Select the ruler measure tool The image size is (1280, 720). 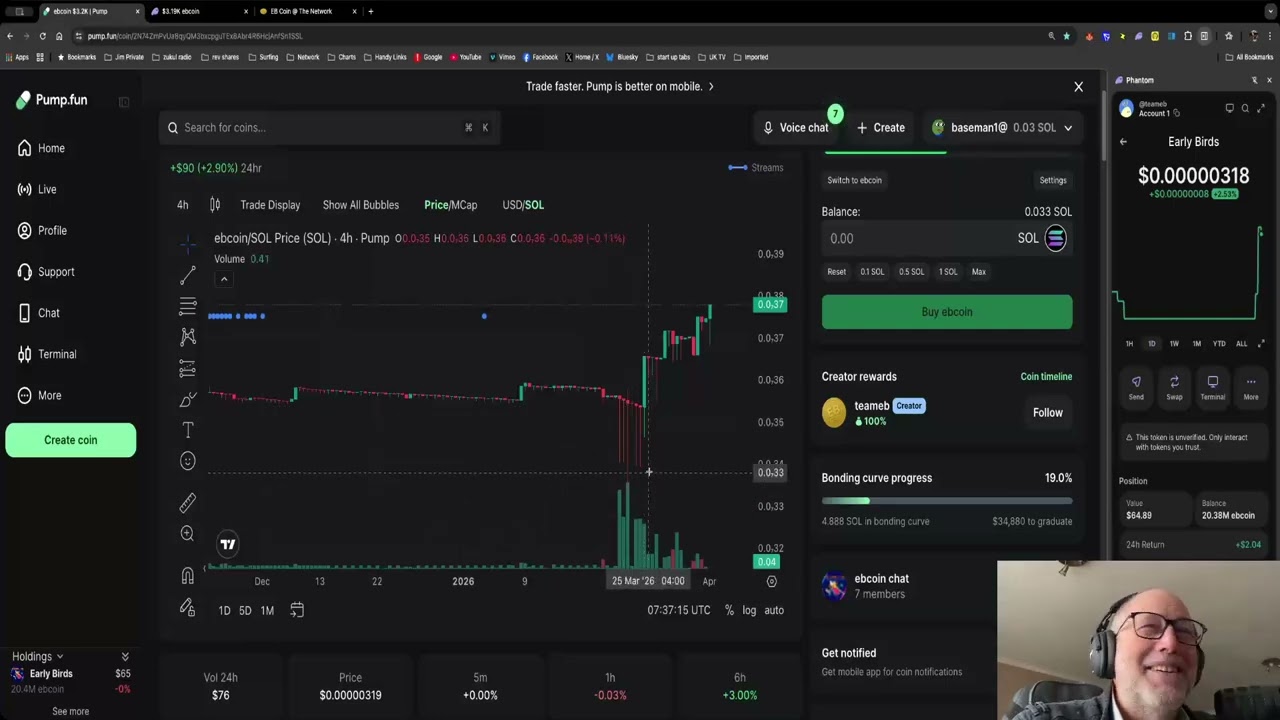tap(187, 503)
